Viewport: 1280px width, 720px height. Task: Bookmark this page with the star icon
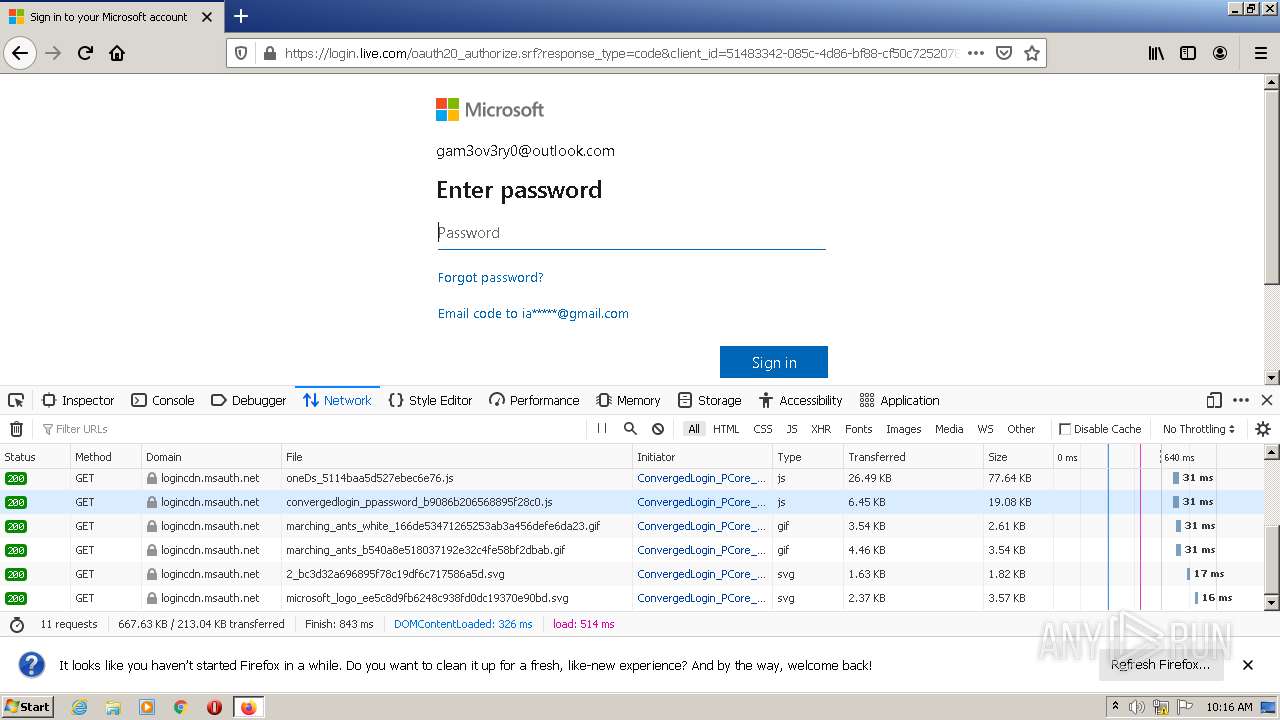click(1032, 53)
